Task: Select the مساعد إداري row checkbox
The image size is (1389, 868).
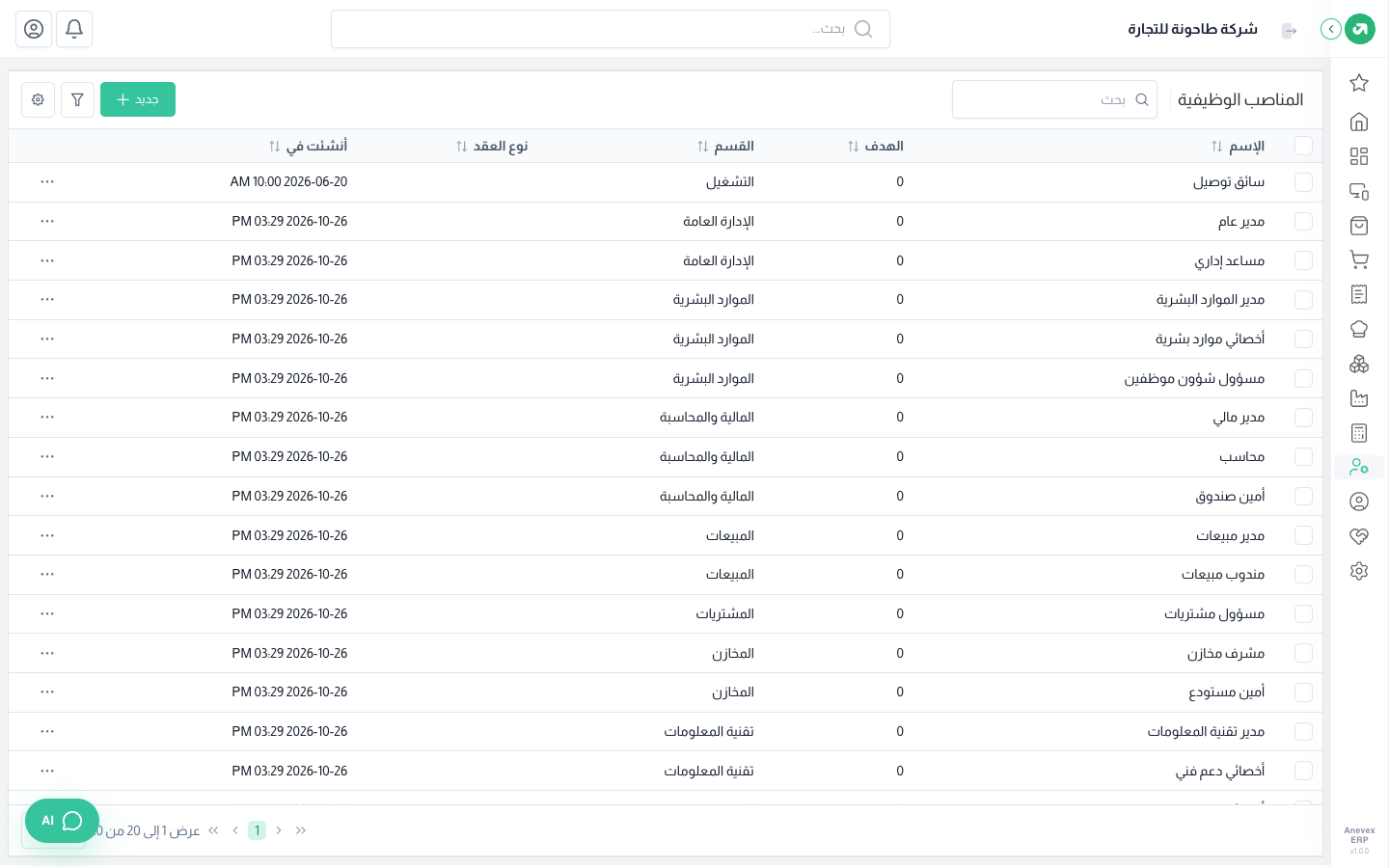Action: [1304, 260]
